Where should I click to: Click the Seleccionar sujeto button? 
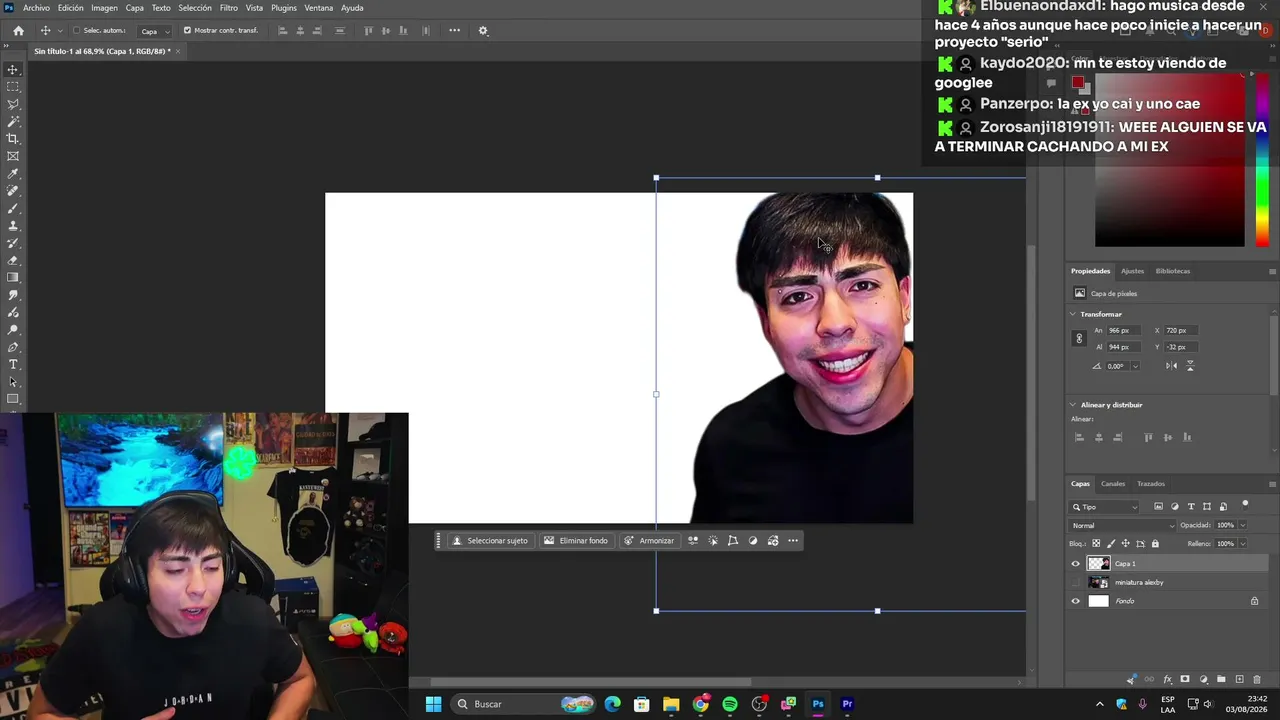[x=490, y=541]
